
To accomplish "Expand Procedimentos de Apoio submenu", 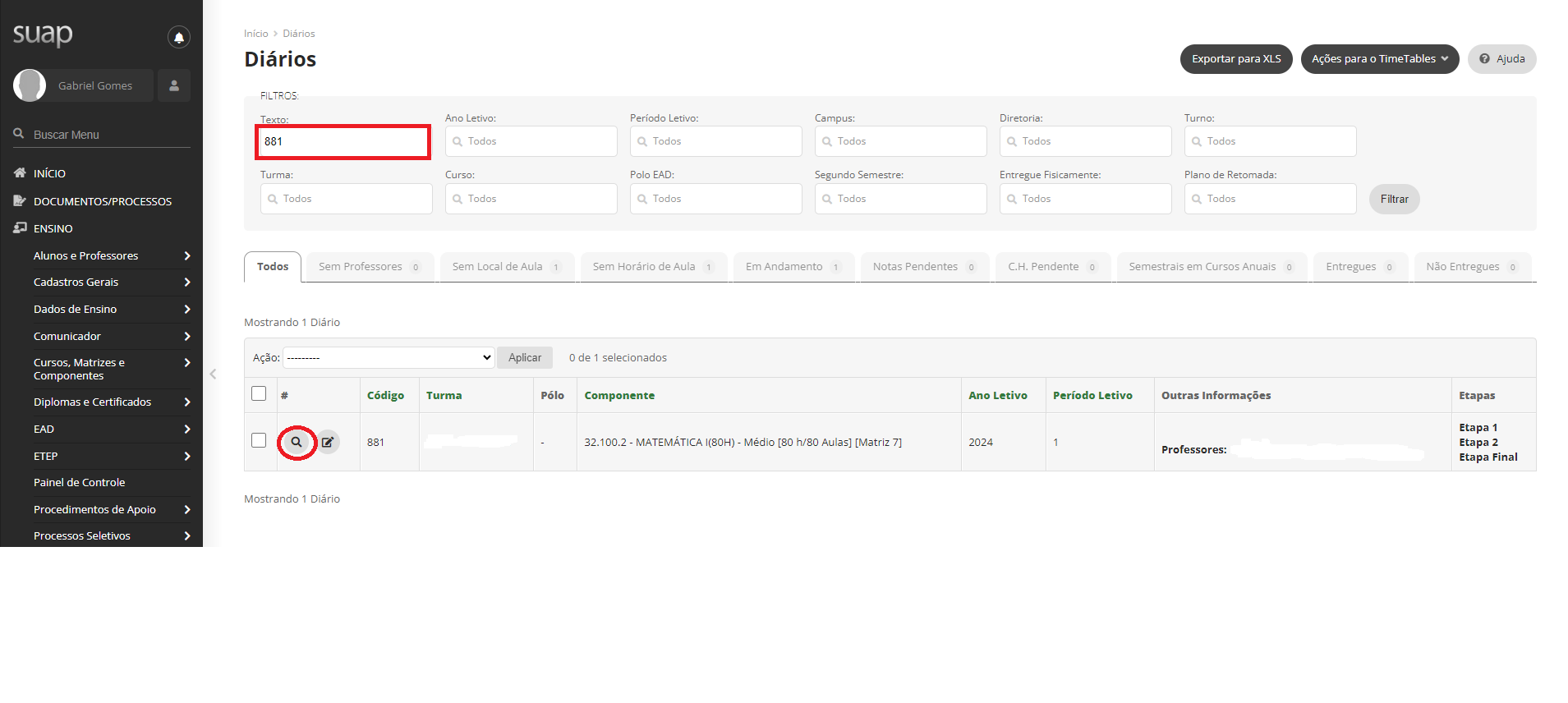I will coord(112,509).
